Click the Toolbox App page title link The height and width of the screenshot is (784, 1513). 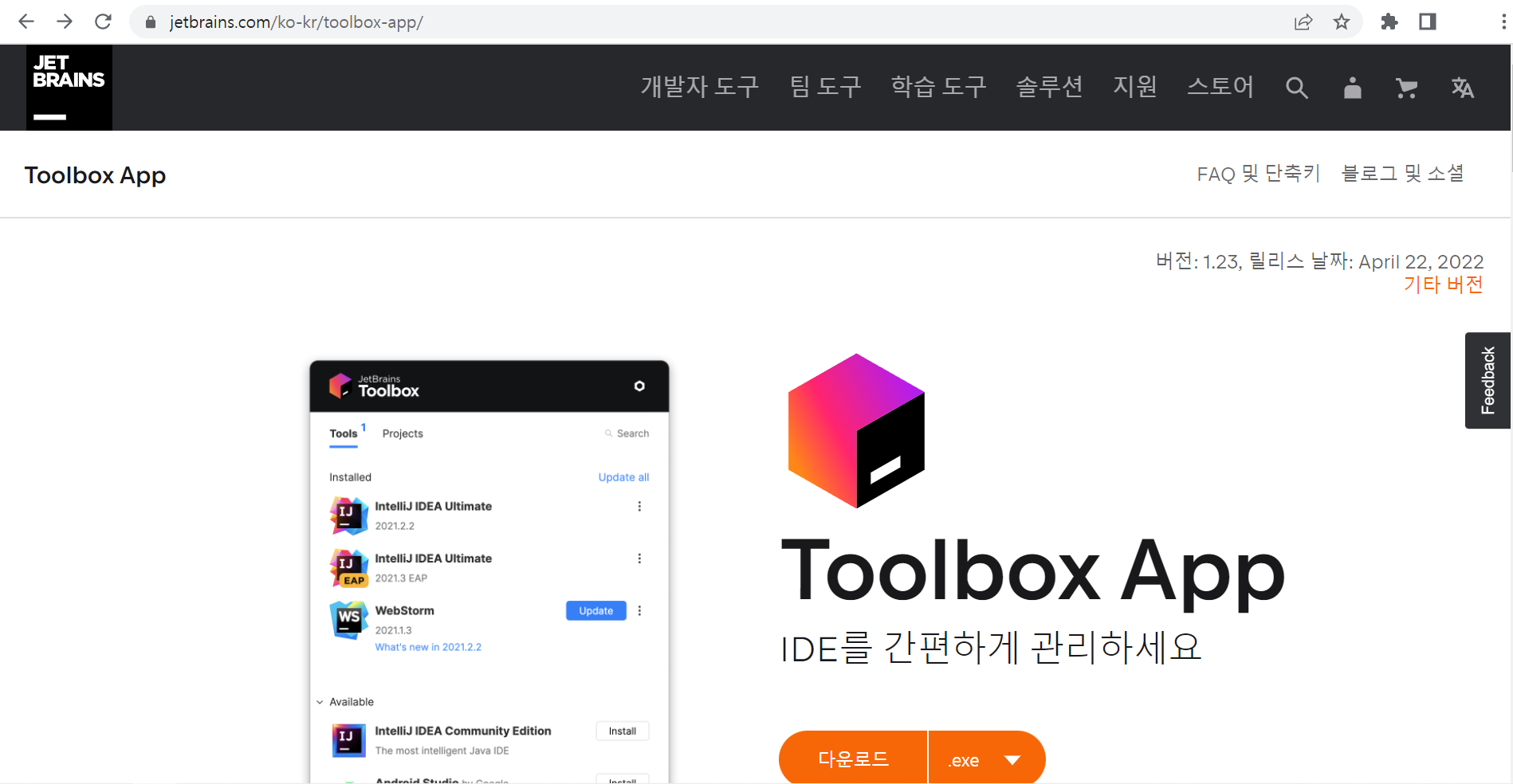point(95,175)
